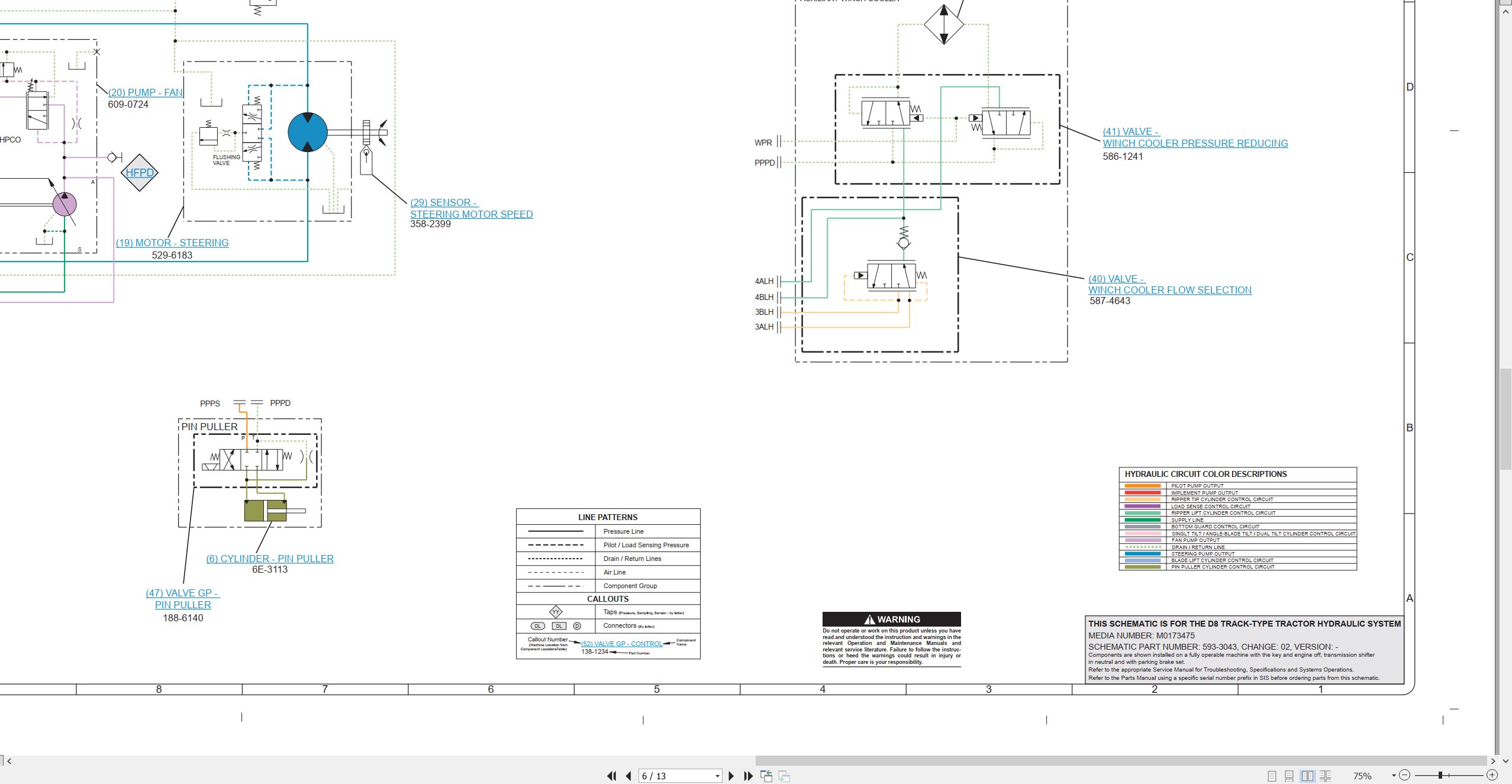Screen dimensions: 1512x784
Task: Zoom out with the minus button
Action: tap(1405, 775)
